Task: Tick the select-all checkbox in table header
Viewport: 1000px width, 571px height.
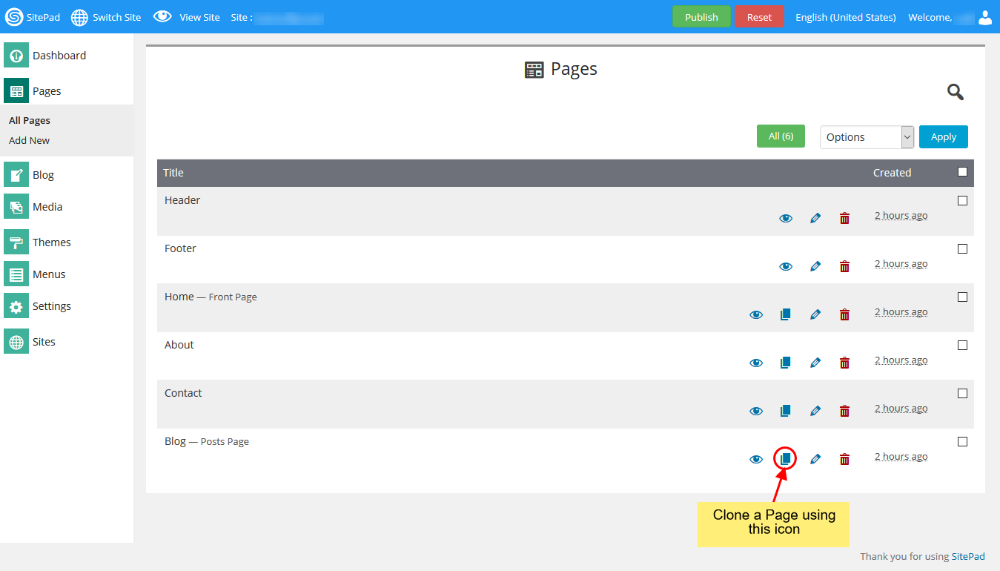Action: tap(962, 172)
